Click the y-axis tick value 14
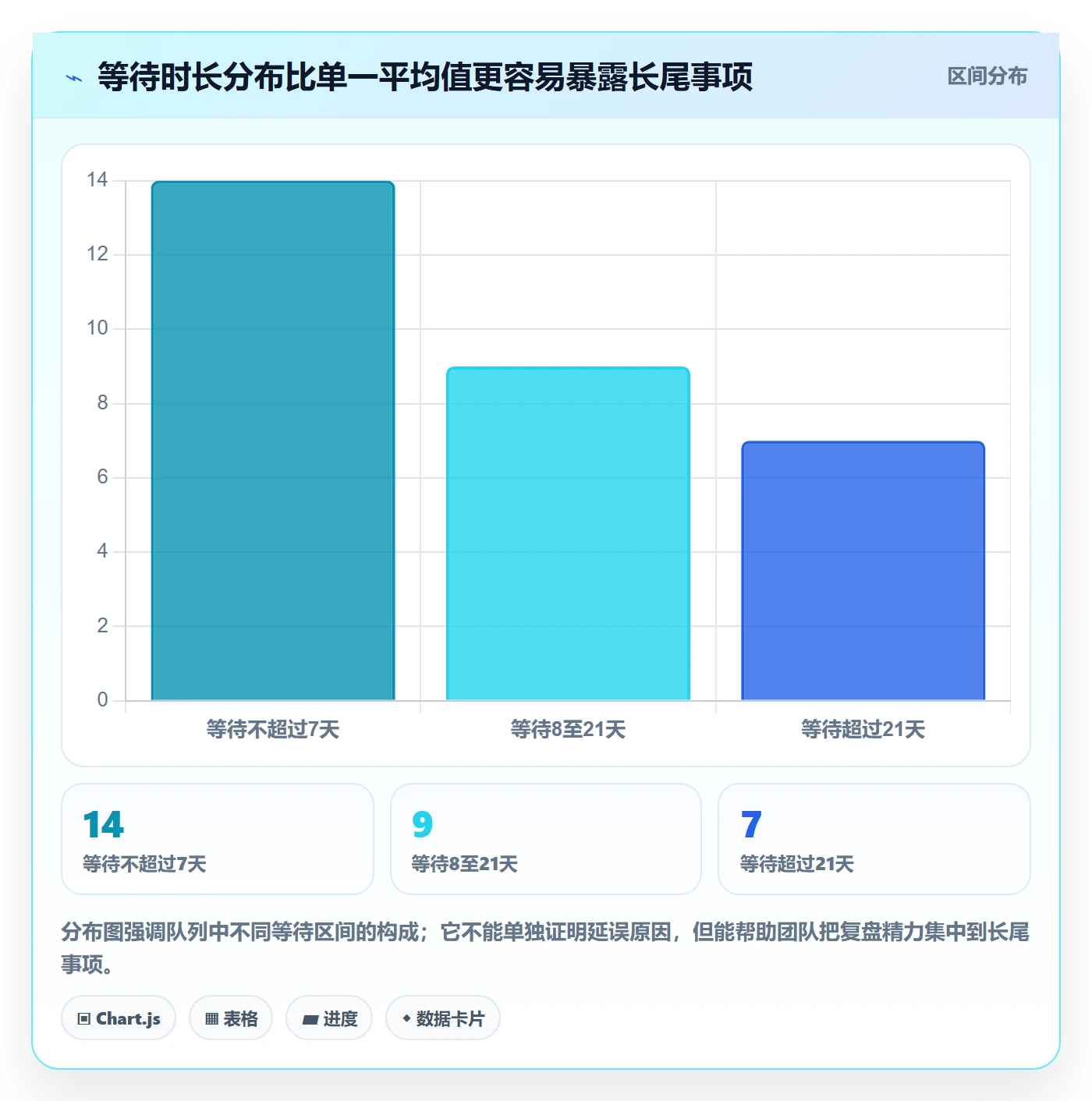Viewport: 1092px width, 1101px height. [97, 180]
